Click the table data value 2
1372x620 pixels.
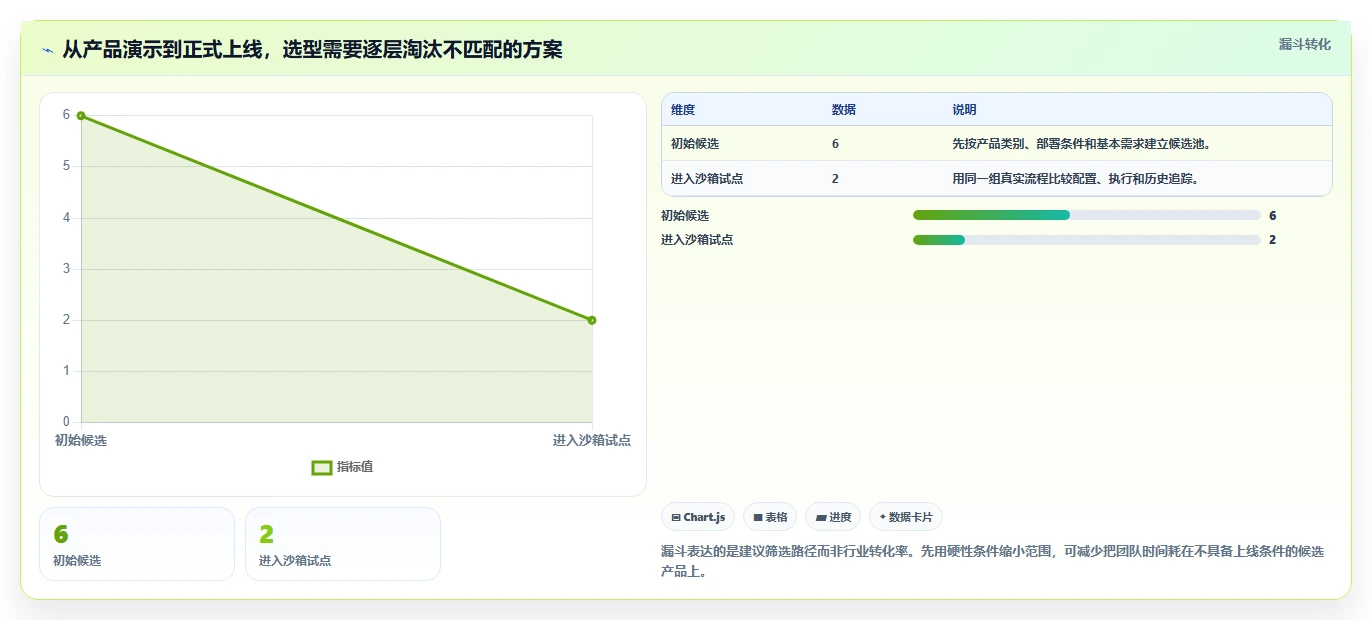[x=835, y=179]
